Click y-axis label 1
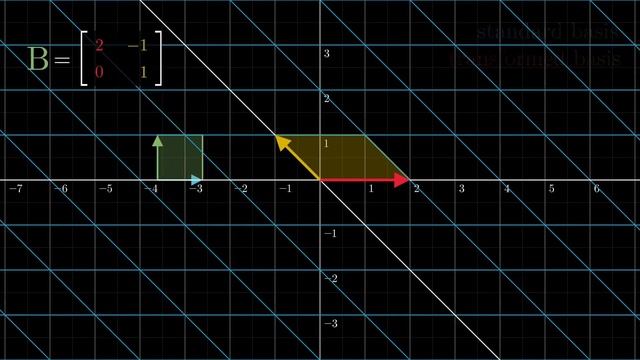 point(326,143)
